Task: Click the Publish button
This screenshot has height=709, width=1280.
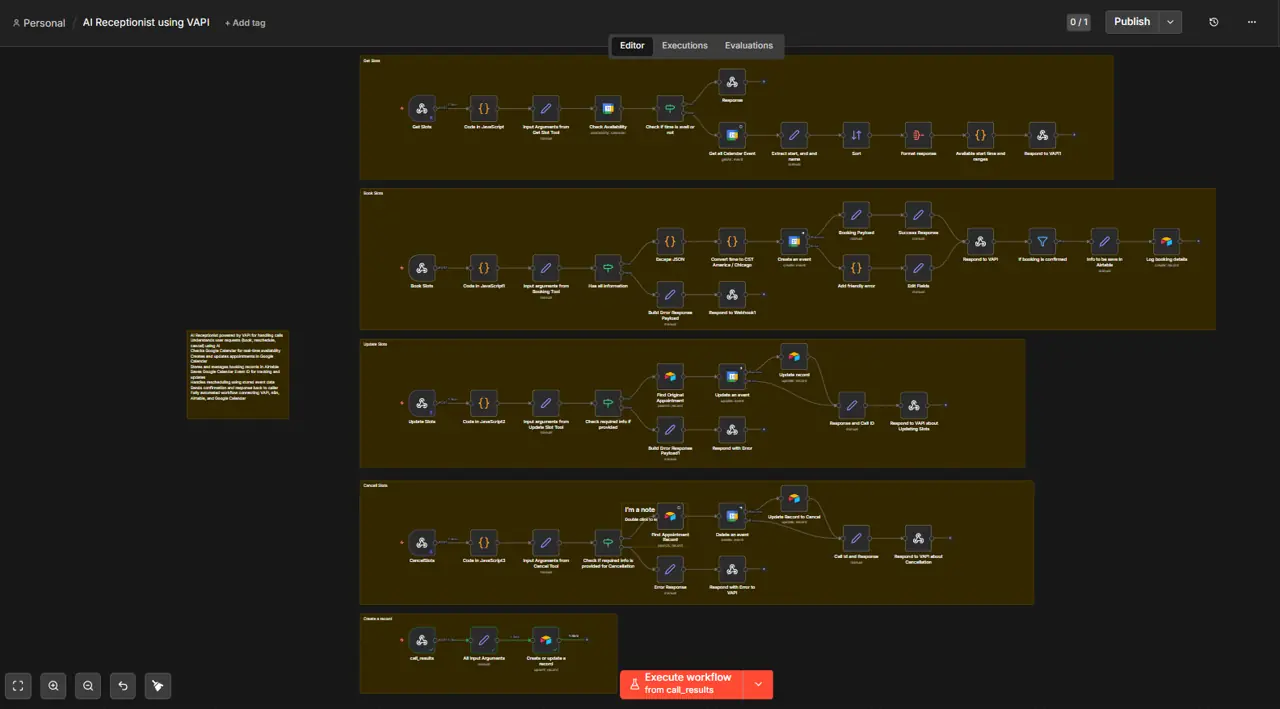Action: coord(1132,22)
